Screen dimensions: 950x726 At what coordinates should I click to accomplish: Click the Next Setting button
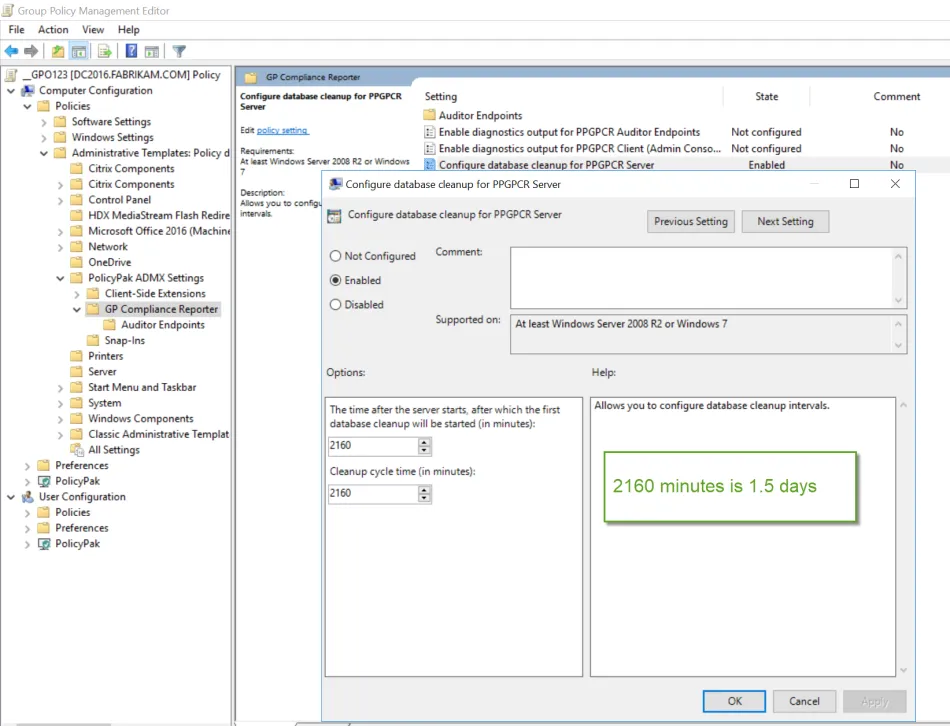point(785,221)
